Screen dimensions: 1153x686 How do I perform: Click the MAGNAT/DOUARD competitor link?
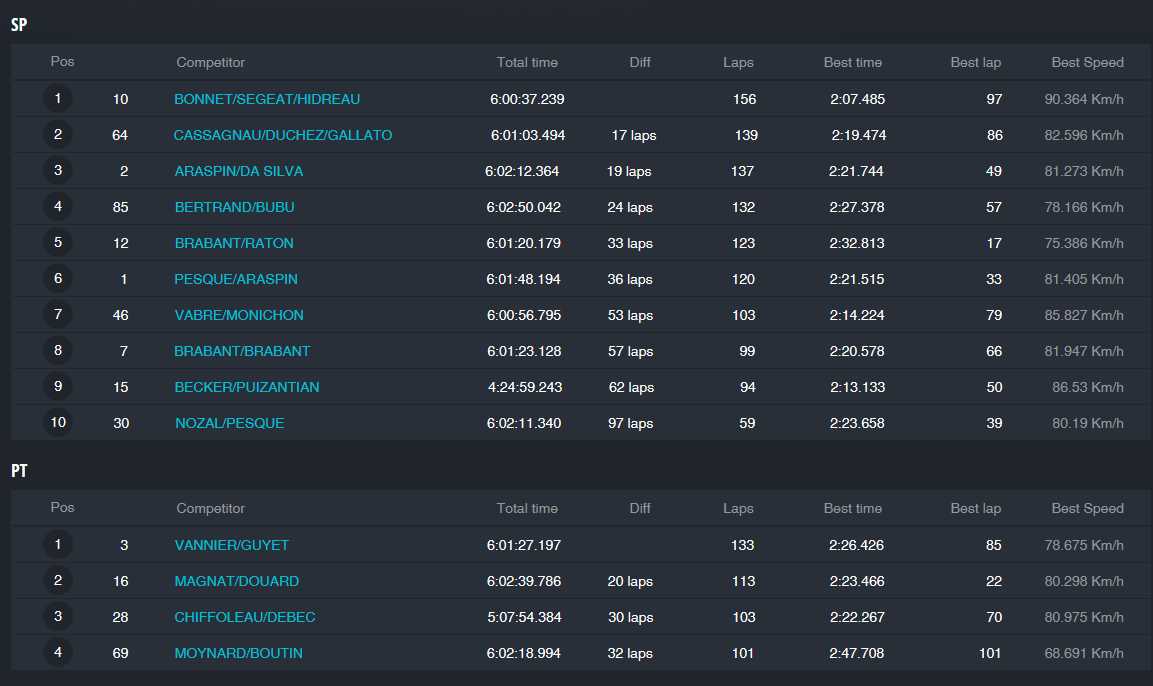[236, 581]
